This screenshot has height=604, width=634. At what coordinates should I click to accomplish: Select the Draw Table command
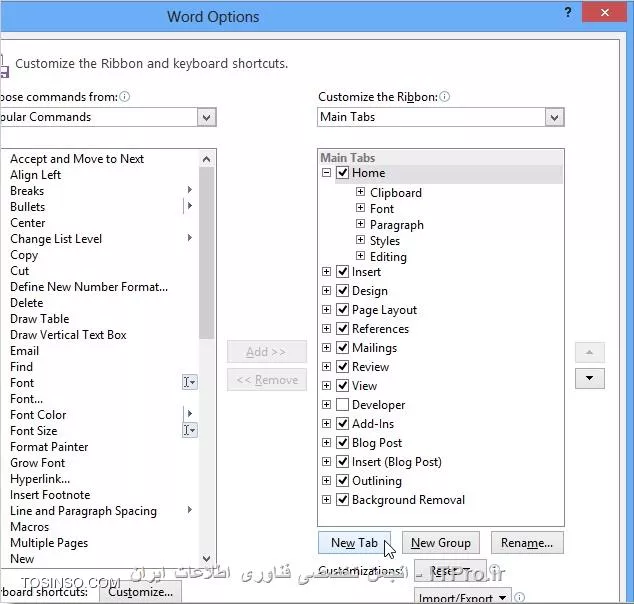40,319
